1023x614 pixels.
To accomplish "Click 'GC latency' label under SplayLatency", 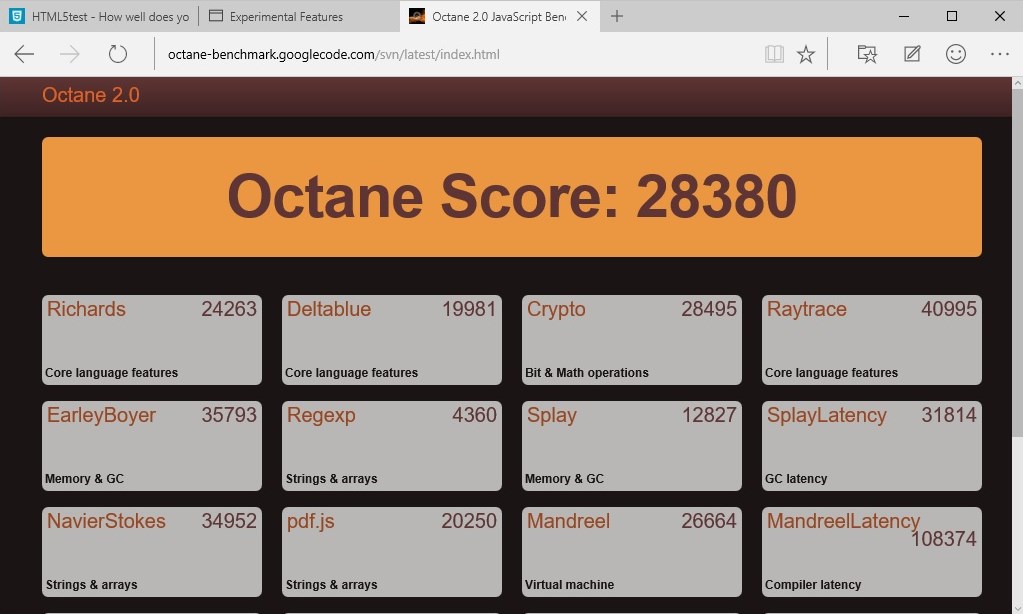I will pos(796,479).
